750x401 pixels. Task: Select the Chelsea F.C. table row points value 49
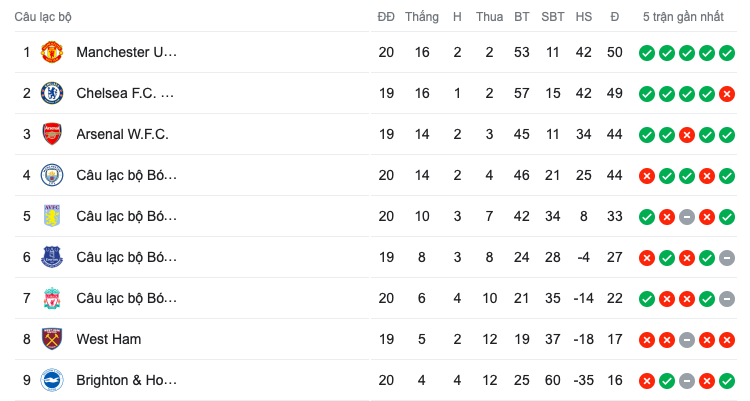click(614, 93)
